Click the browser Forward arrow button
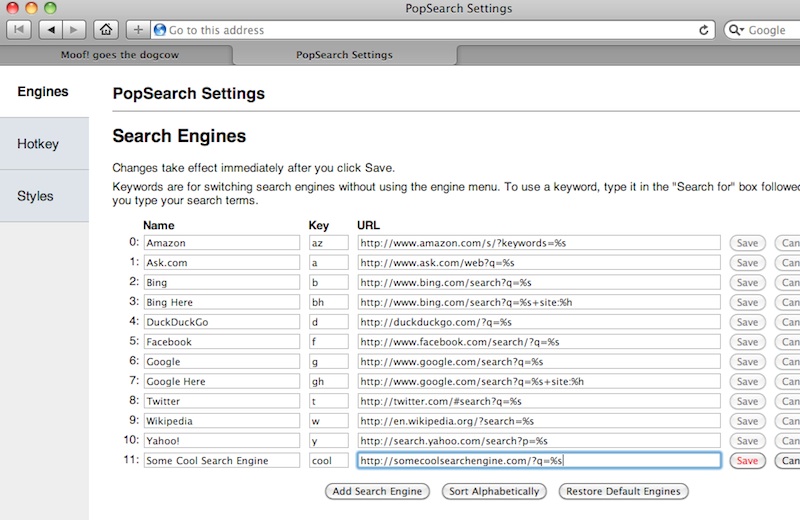The height and width of the screenshot is (520, 800). click(x=76, y=30)
